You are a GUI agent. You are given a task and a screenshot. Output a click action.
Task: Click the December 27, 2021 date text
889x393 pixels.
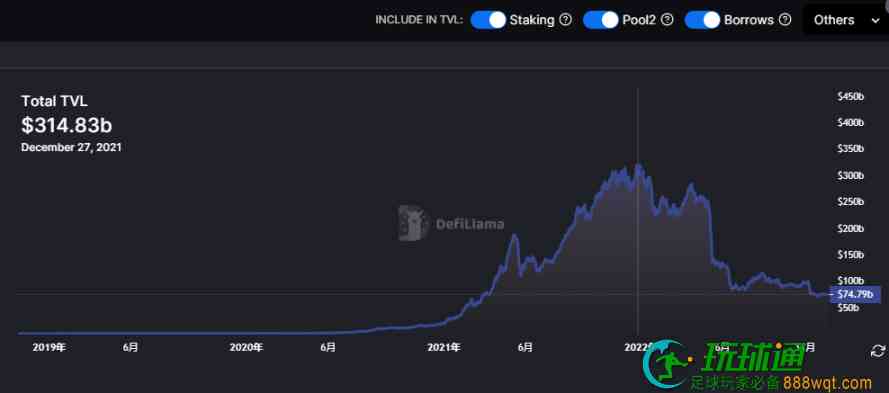pyautogui.click(x=71, y=147)
